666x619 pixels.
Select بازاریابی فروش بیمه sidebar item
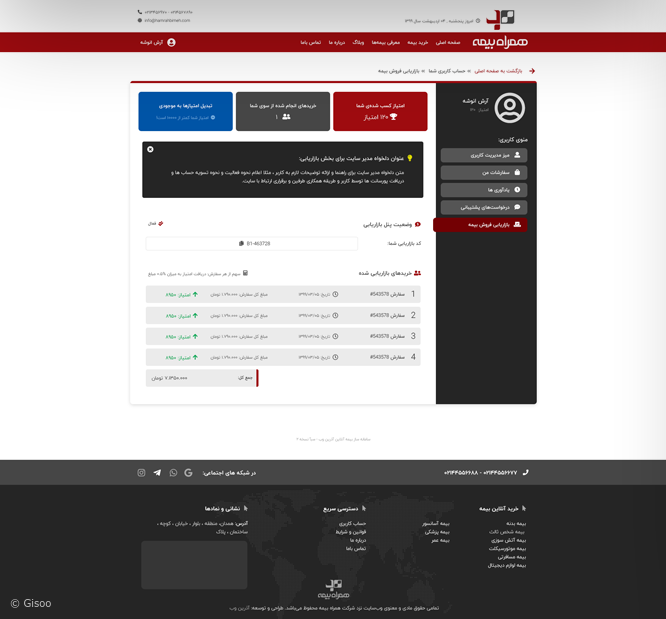tap(481, 225)
